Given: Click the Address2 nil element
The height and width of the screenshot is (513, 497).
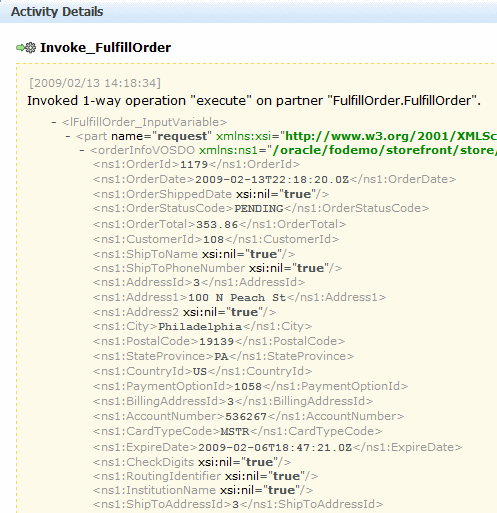Looking at the screenshot, I should 184,312.
